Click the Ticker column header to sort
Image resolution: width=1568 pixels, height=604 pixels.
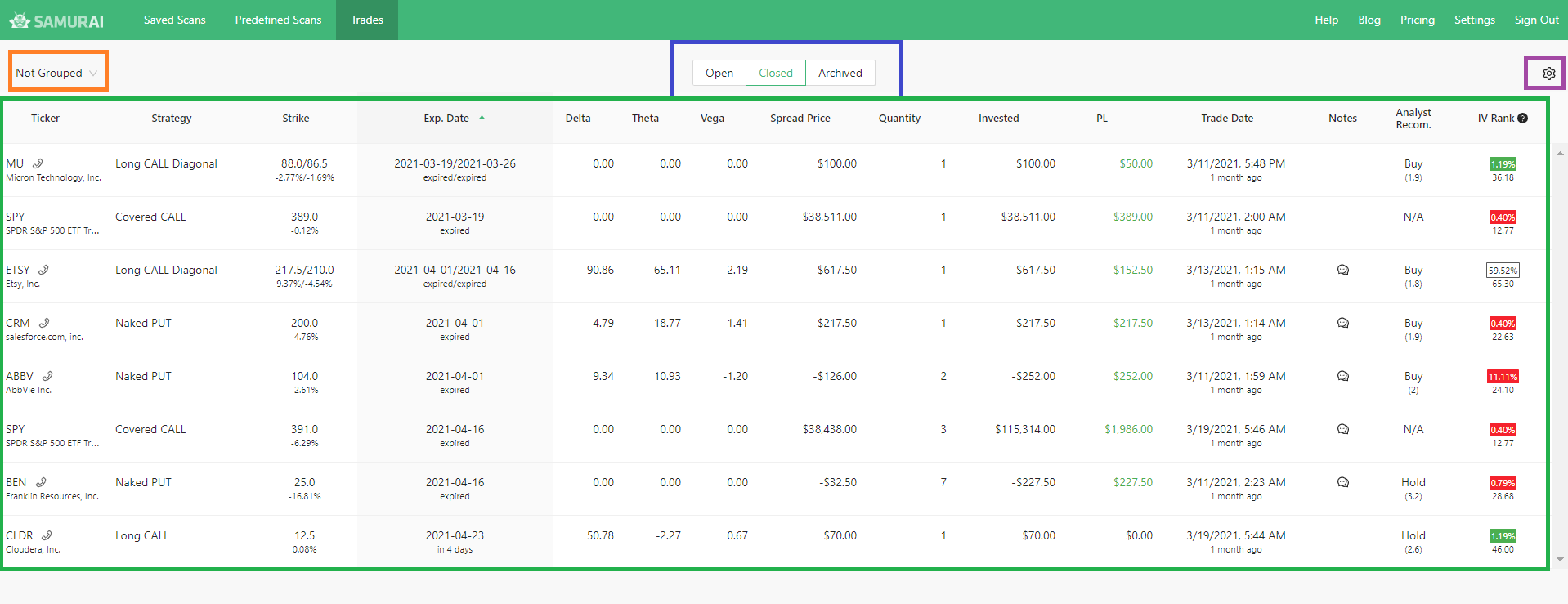(45, 119)
